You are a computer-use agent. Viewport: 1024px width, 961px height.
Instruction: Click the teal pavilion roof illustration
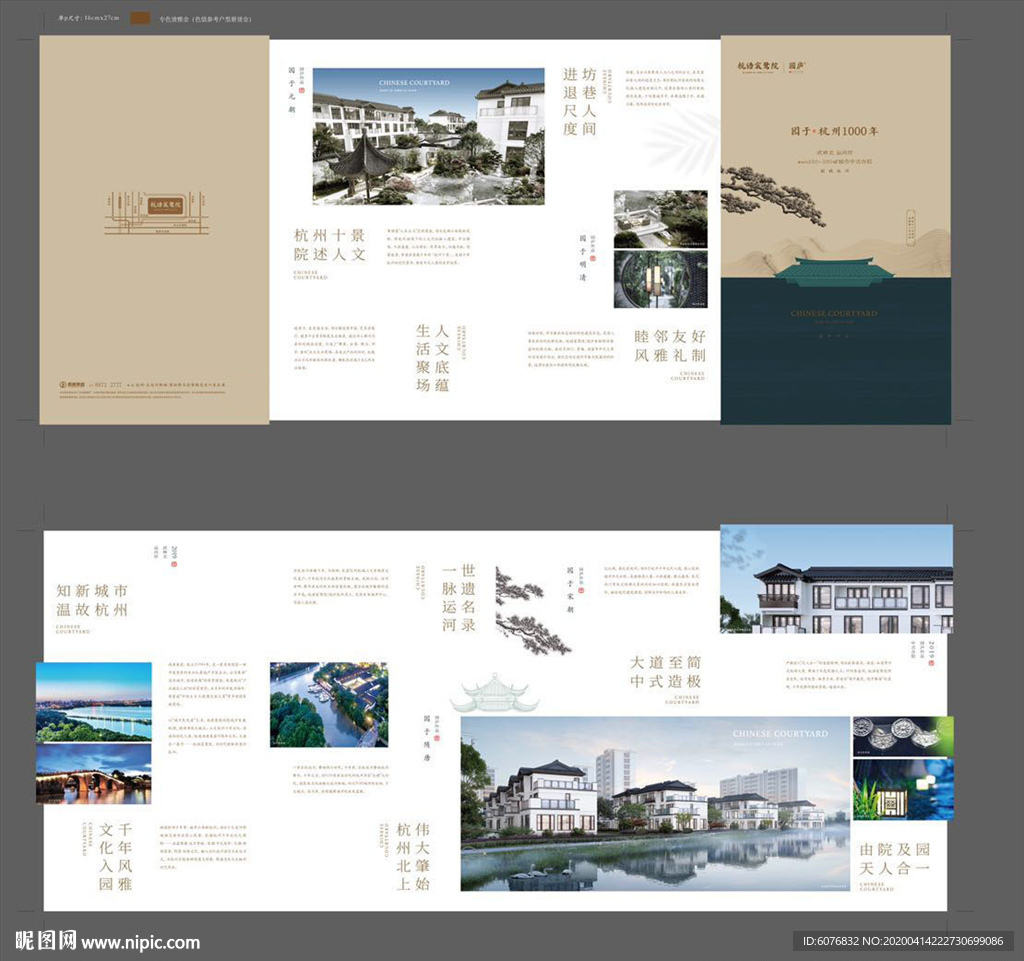click(834, 271)
